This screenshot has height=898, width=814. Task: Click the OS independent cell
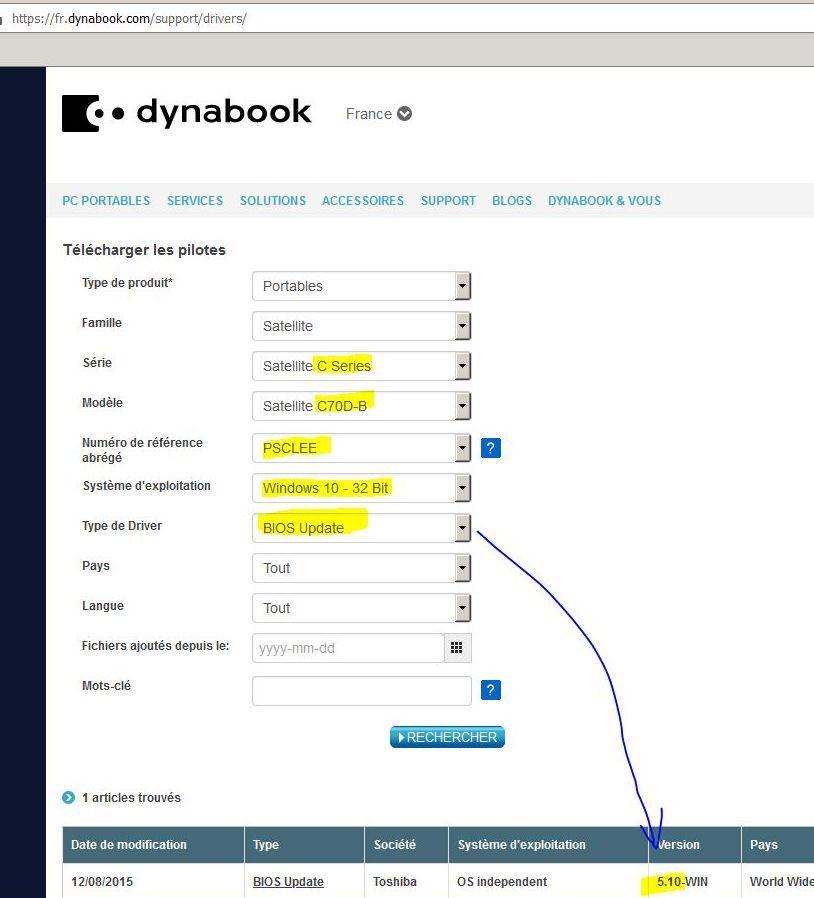point(502,881)
